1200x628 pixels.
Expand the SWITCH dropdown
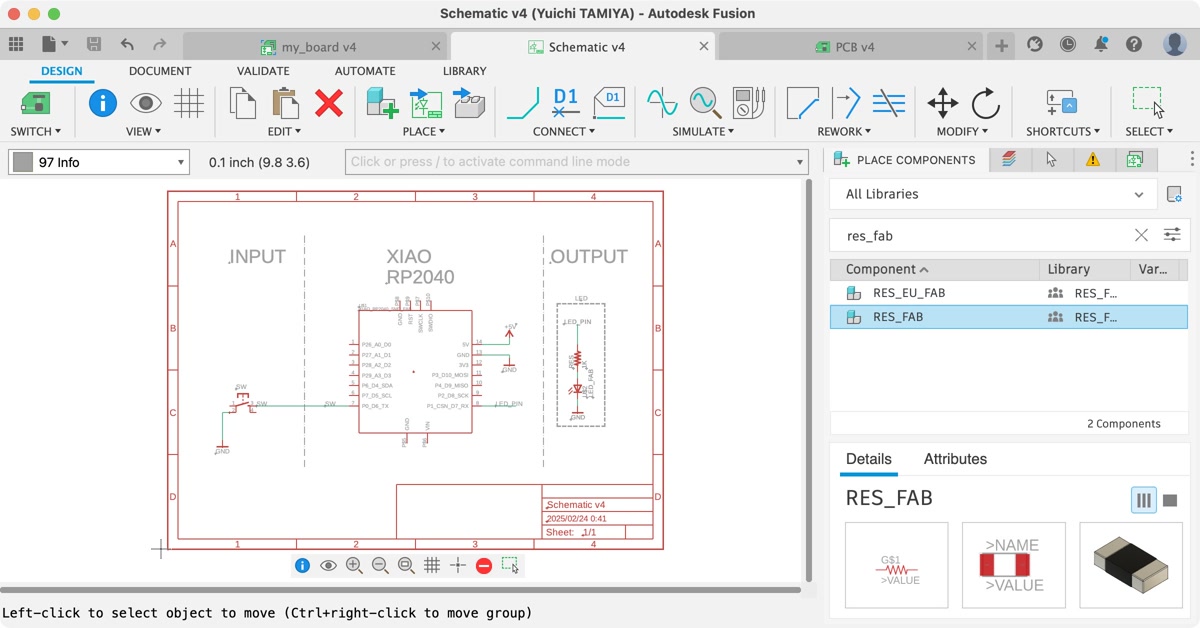36,131
